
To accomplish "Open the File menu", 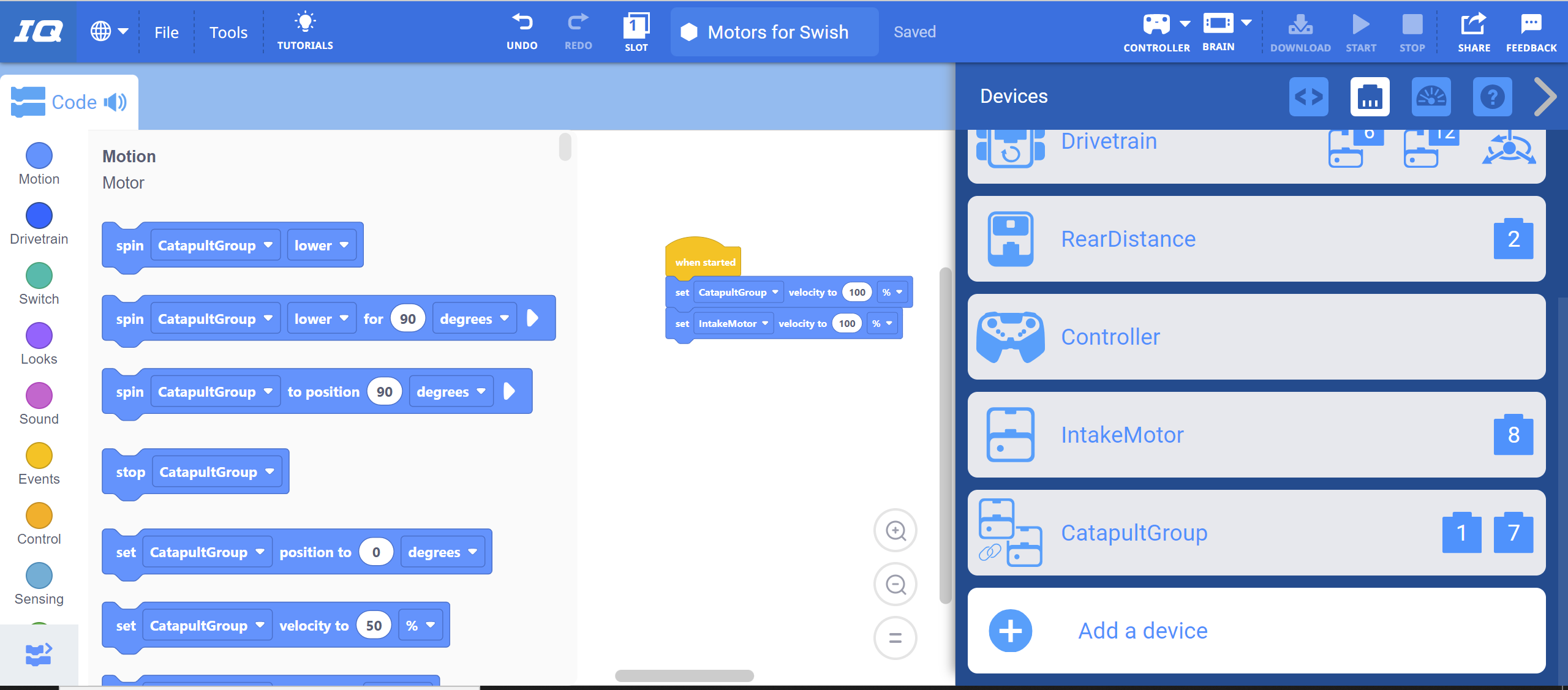I will [167, 32].
